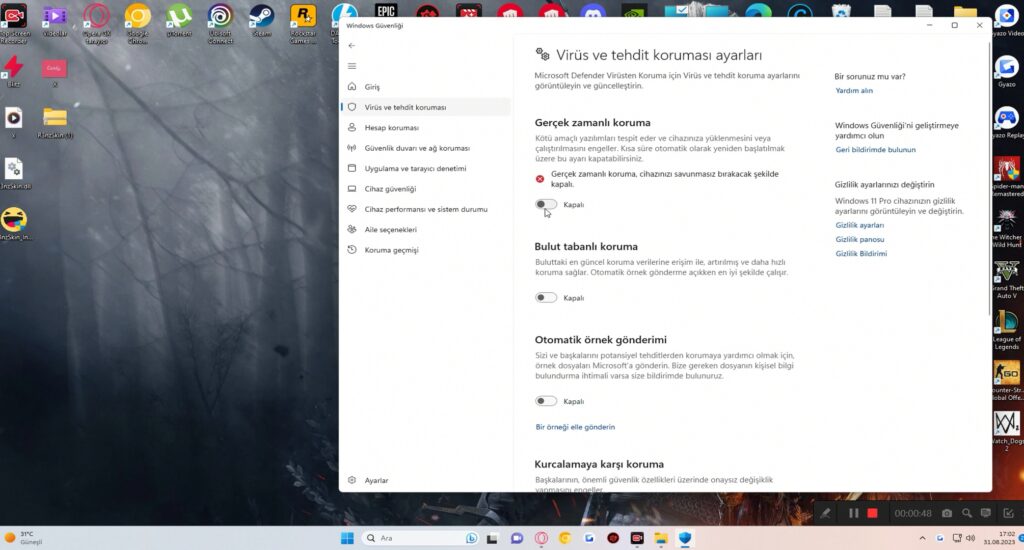Screen dimensions: 1024x550
Task: Select Virüs ve tehdit koruması menu item
Action: pos(424,107)
